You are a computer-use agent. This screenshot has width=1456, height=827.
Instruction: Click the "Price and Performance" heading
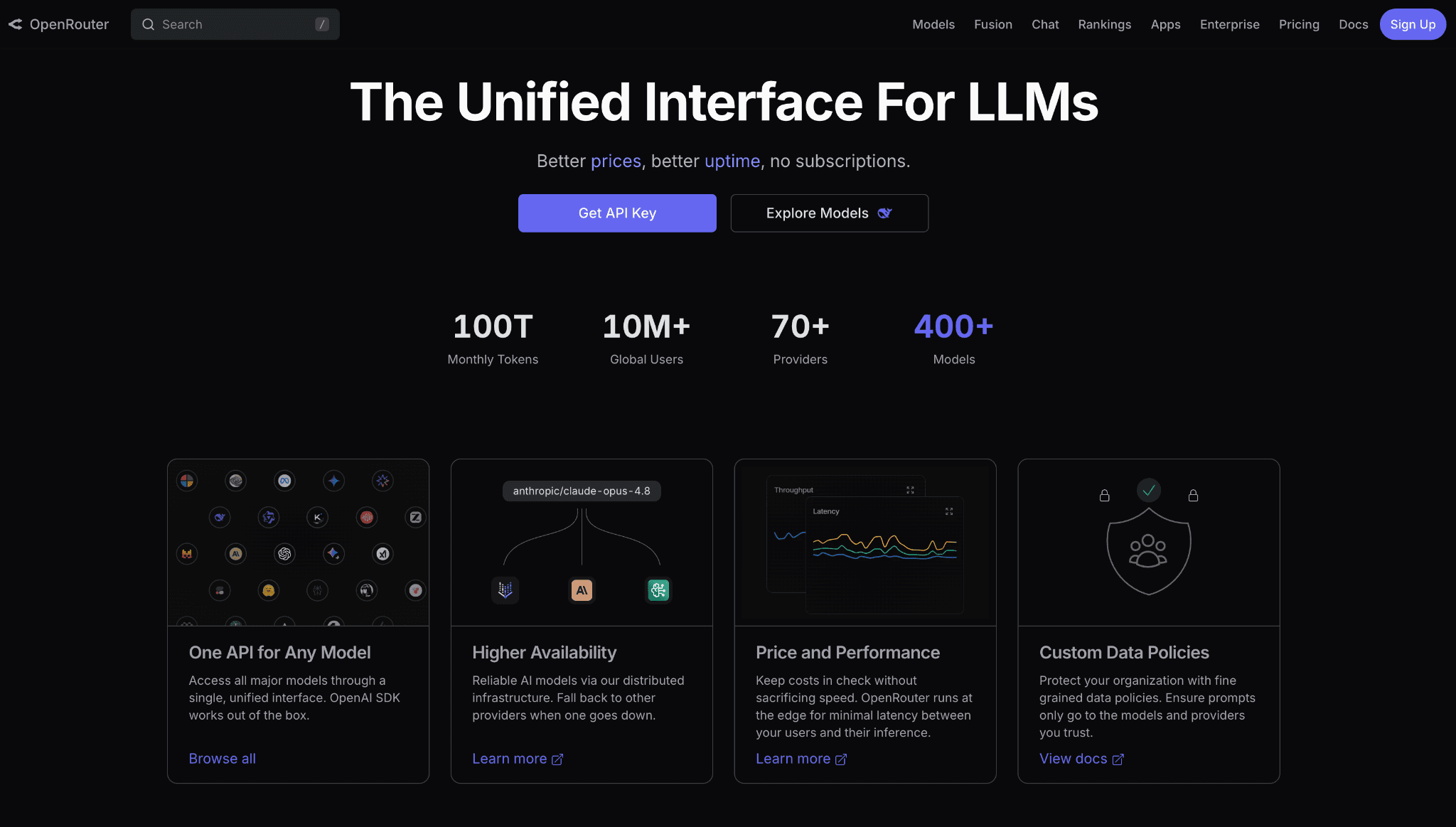click(847, 653)
